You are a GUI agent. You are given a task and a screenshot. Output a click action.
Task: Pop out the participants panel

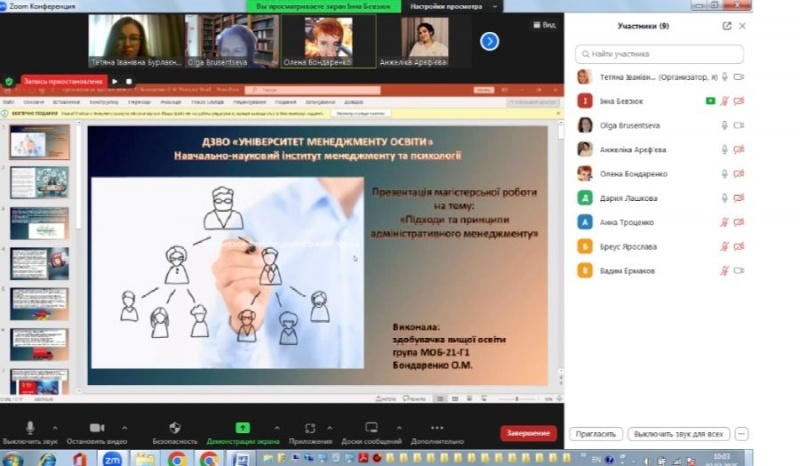point(727,26)
